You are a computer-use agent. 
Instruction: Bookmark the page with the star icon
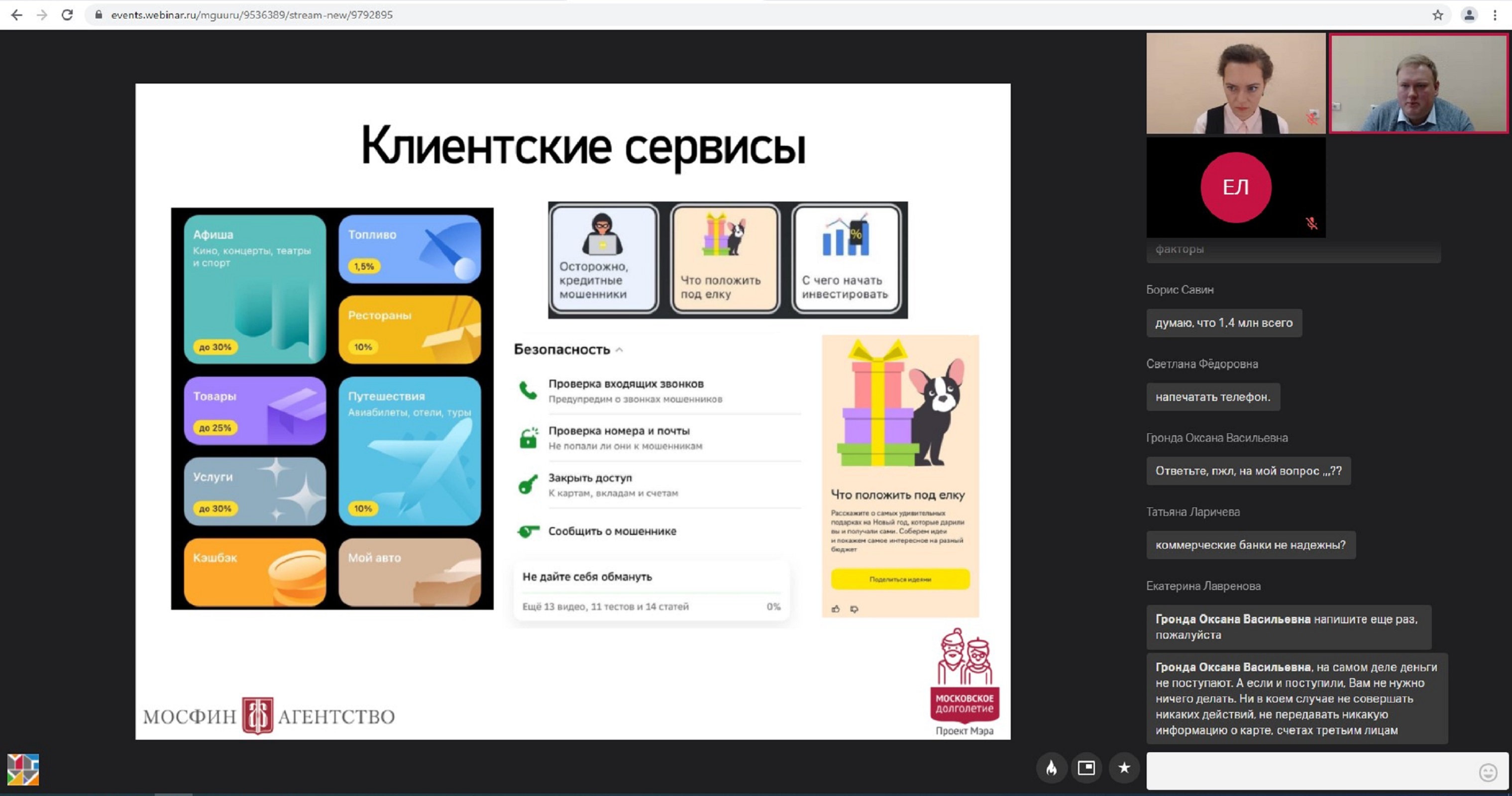point(1437,14)
